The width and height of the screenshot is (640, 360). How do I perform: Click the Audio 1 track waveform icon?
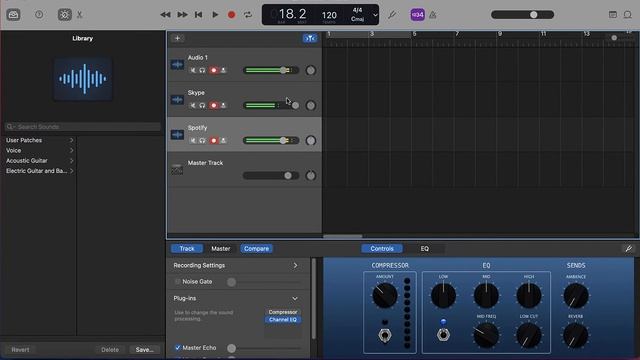click(177, 64)
